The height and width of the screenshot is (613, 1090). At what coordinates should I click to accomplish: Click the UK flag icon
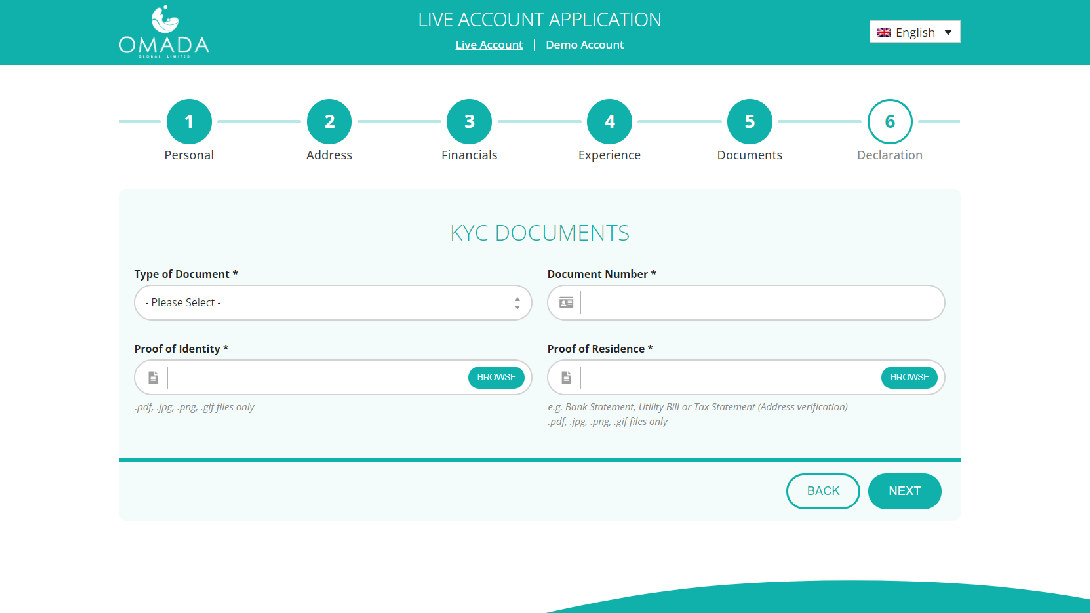coord(884,33)
